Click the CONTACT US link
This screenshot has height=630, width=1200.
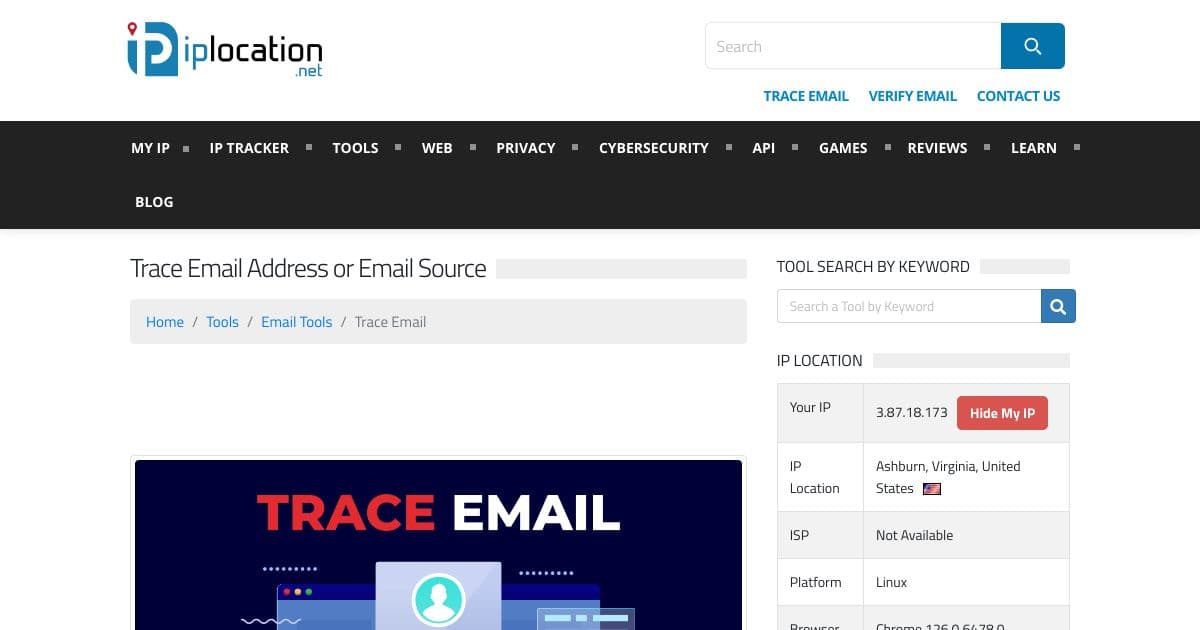click(1018, 96)
